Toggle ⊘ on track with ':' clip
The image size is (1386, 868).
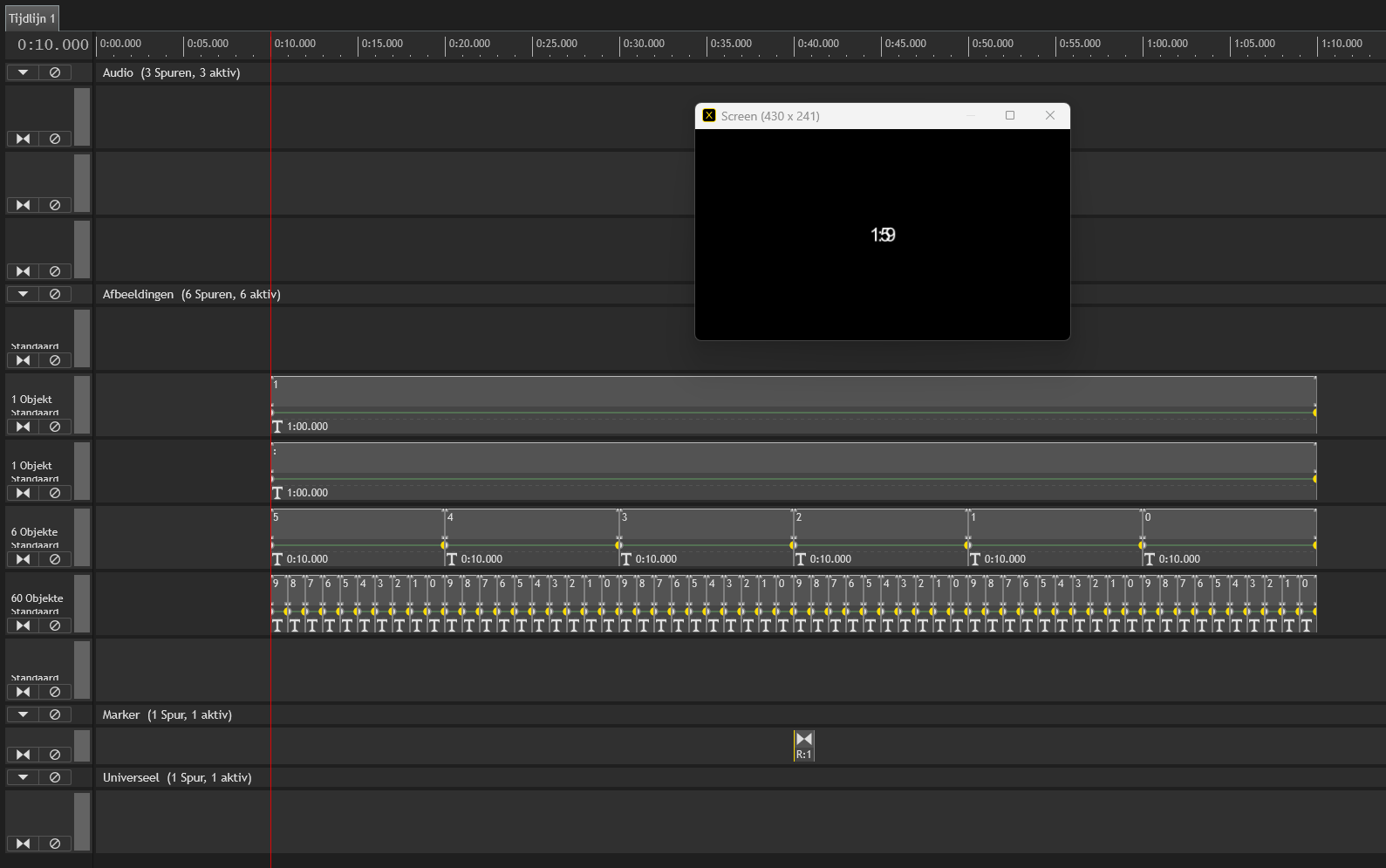55,493
